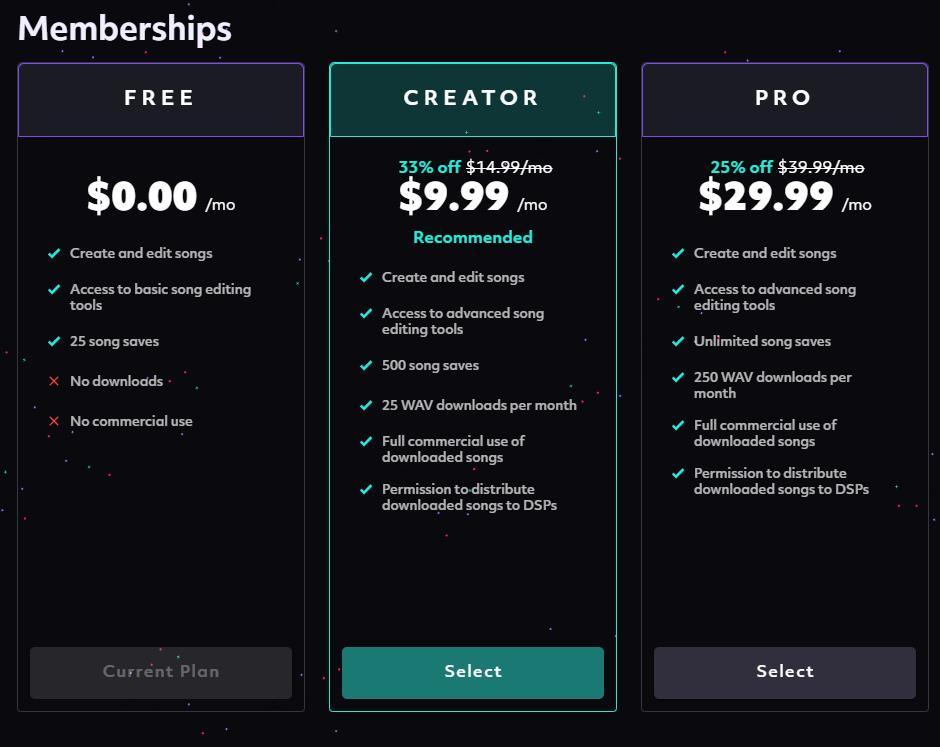Click the 33% off $14.99/mo discount text
The image size is (940, 747).
(475, 167)
